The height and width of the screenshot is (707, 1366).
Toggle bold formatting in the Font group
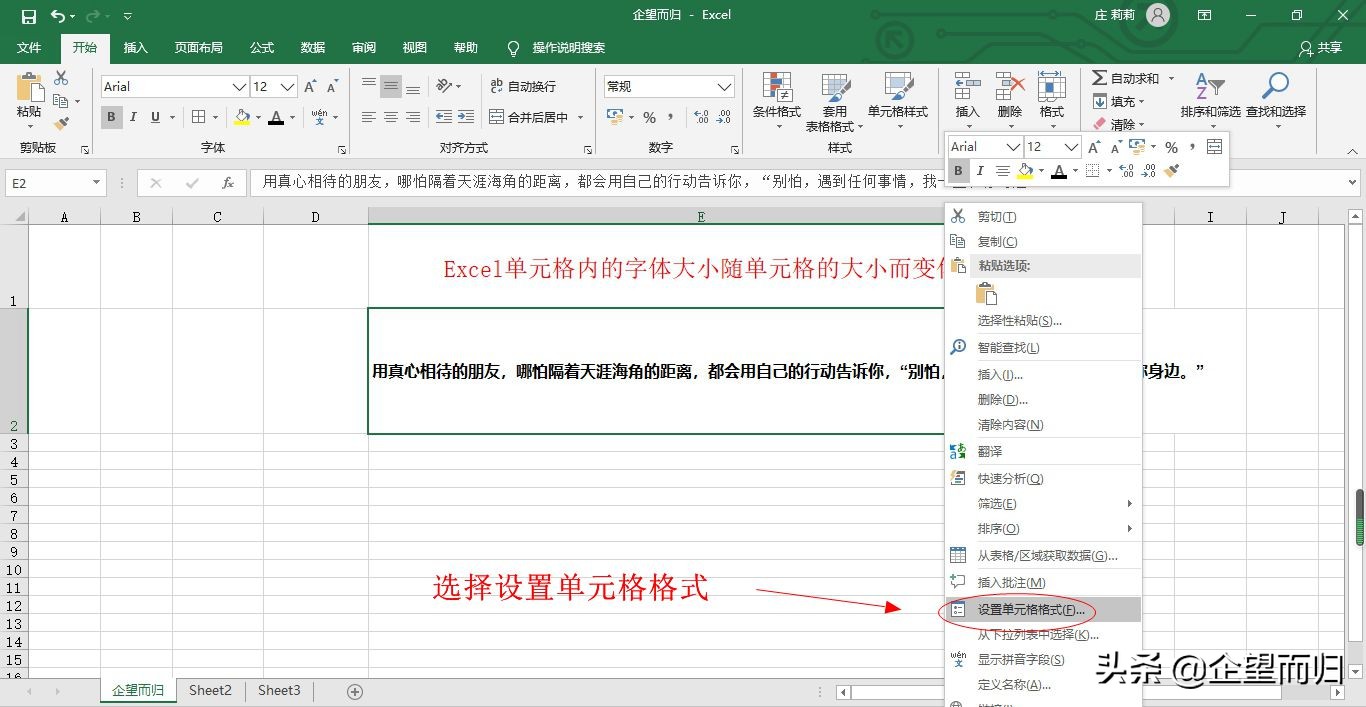[x=110, y=117]
